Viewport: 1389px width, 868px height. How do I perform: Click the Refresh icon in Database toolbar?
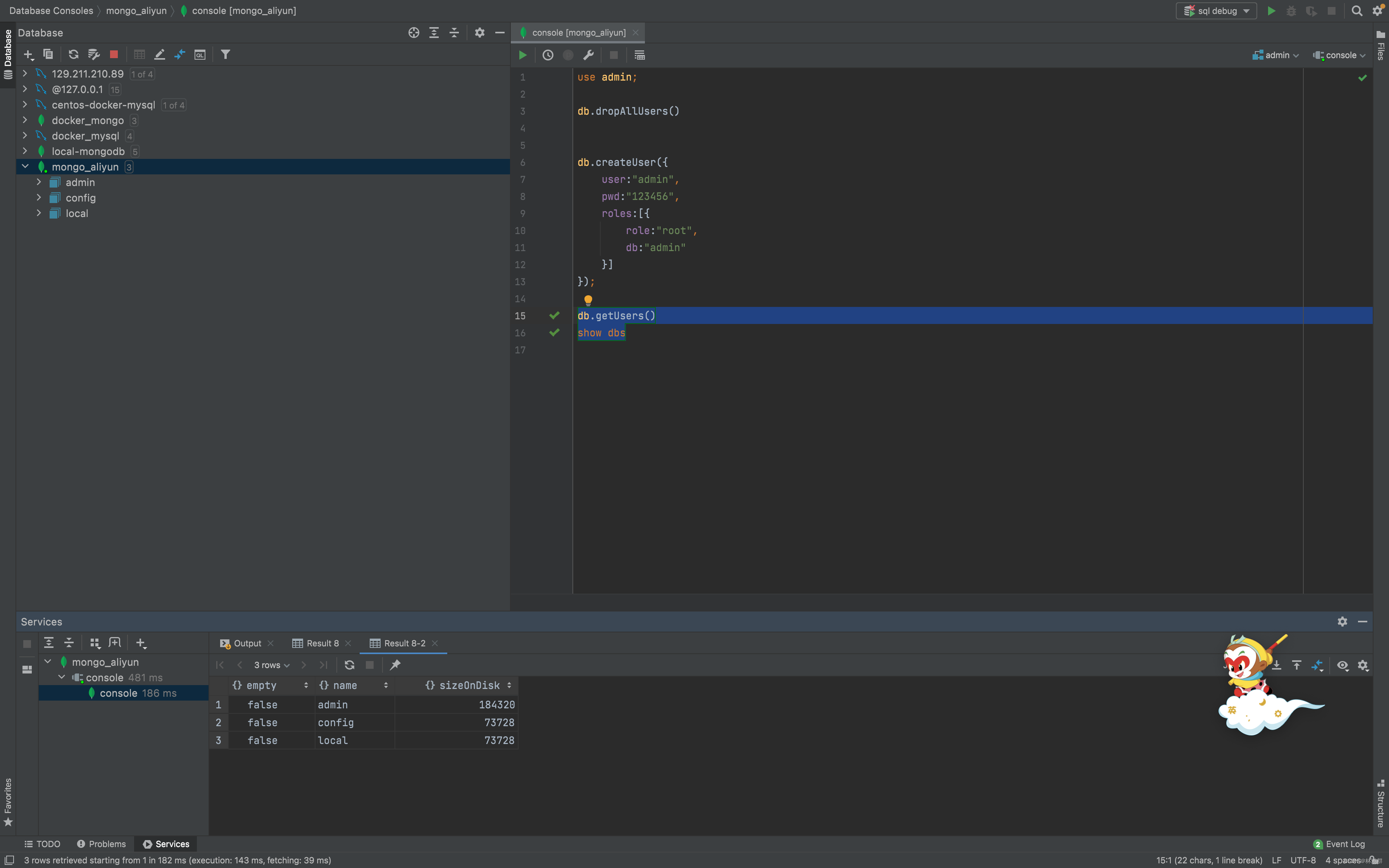[73, 55]
